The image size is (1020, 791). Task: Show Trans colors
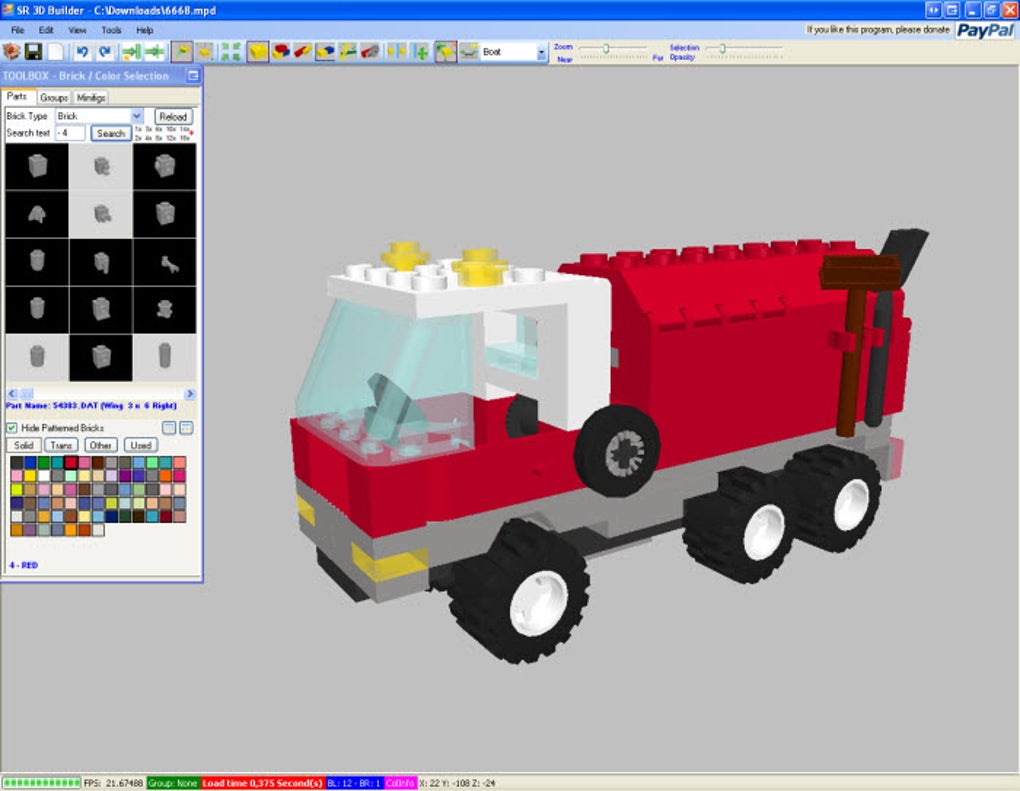[x=61, y=446]
